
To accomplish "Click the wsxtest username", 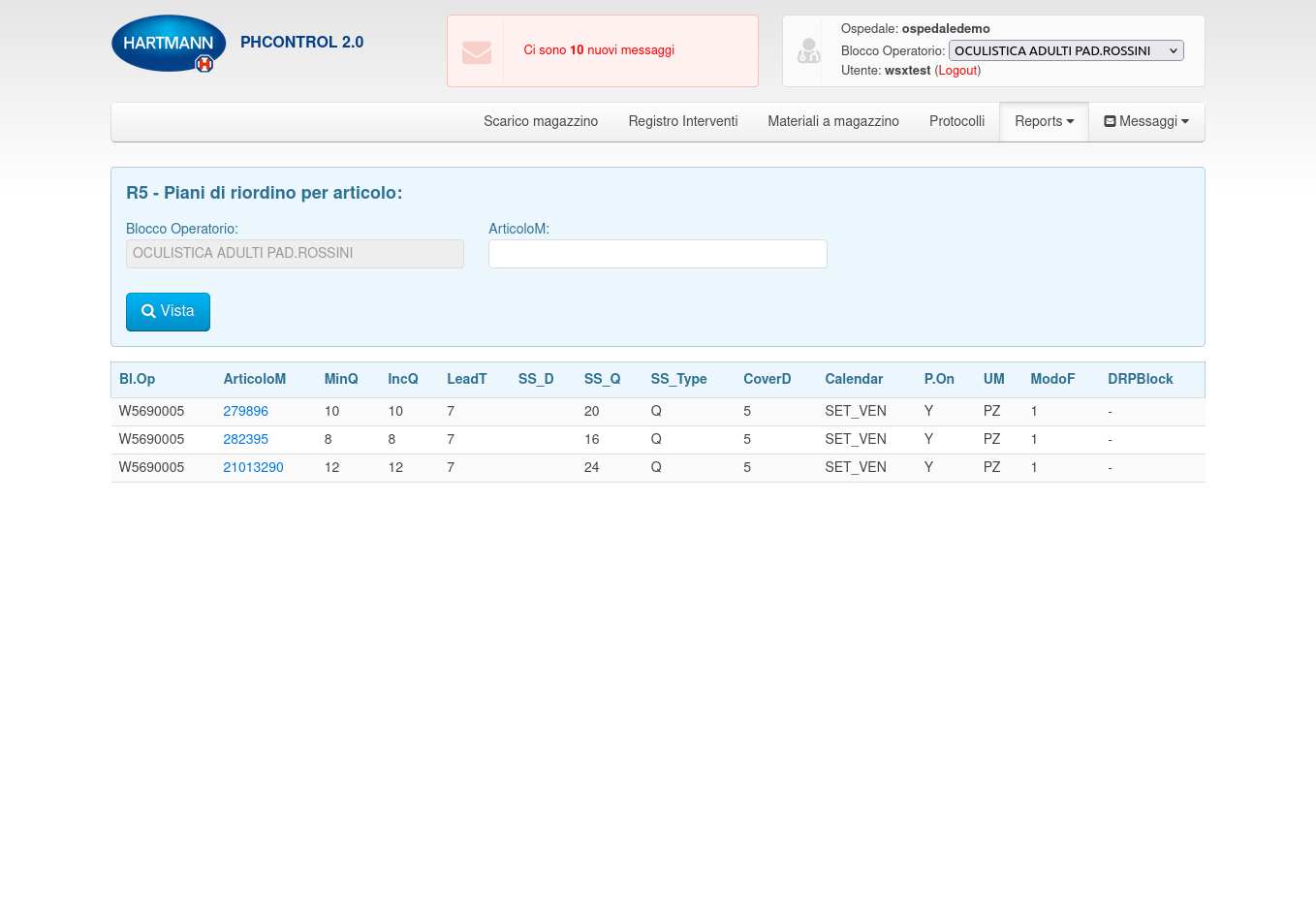I will (x=908, y=71).
